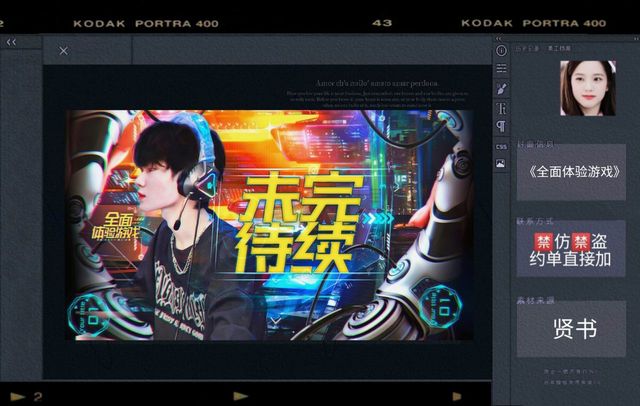640x406 pixels.
Task: Click the info circle icon in toolbar
Action: [501, 50]
